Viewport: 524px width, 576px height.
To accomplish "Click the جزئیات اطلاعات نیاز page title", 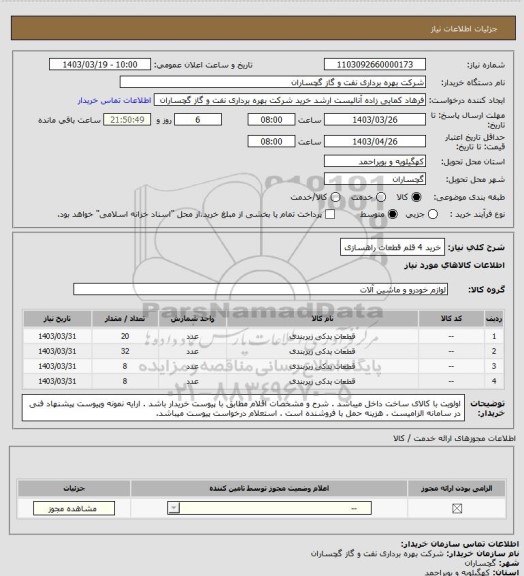I will coord(464,29).
